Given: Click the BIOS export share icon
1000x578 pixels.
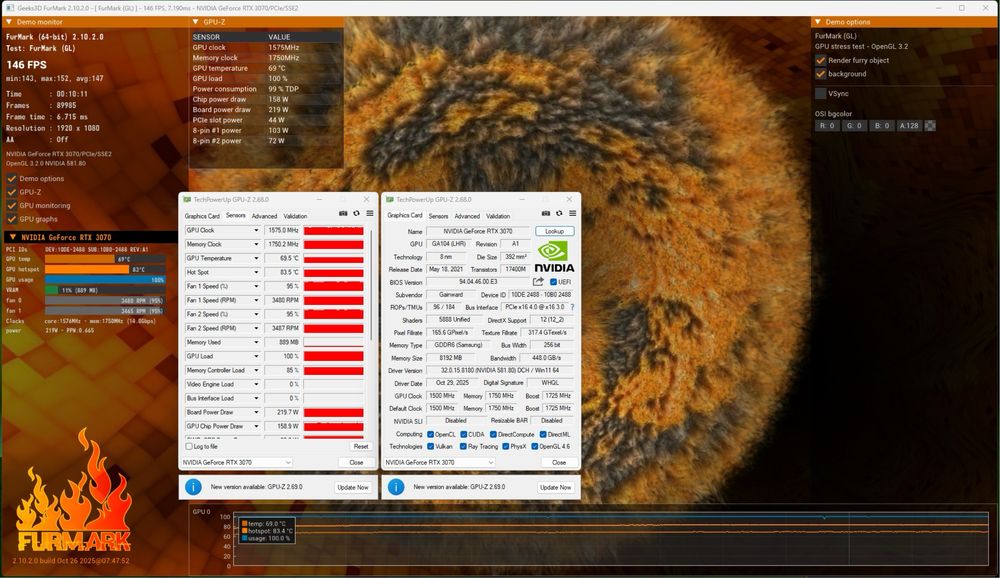Looking at the screenshot, I should 538,281.
